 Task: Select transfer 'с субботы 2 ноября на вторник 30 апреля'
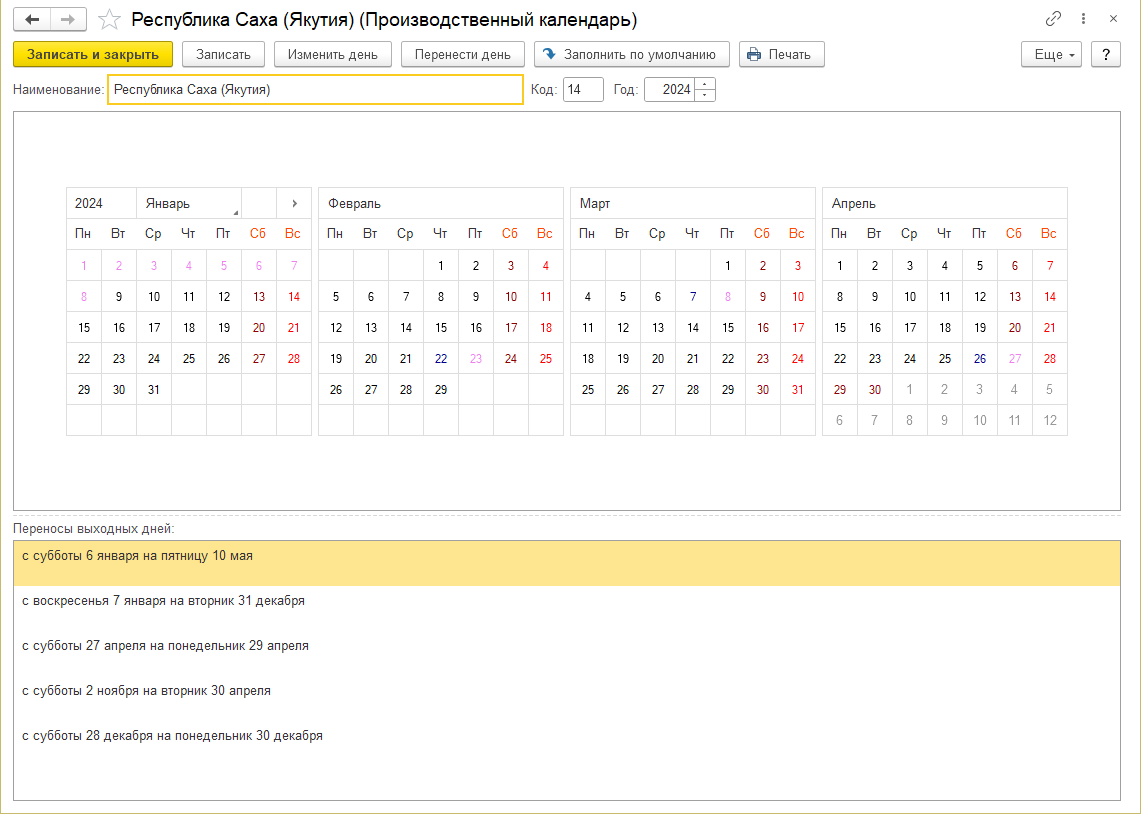click(567, 698)
